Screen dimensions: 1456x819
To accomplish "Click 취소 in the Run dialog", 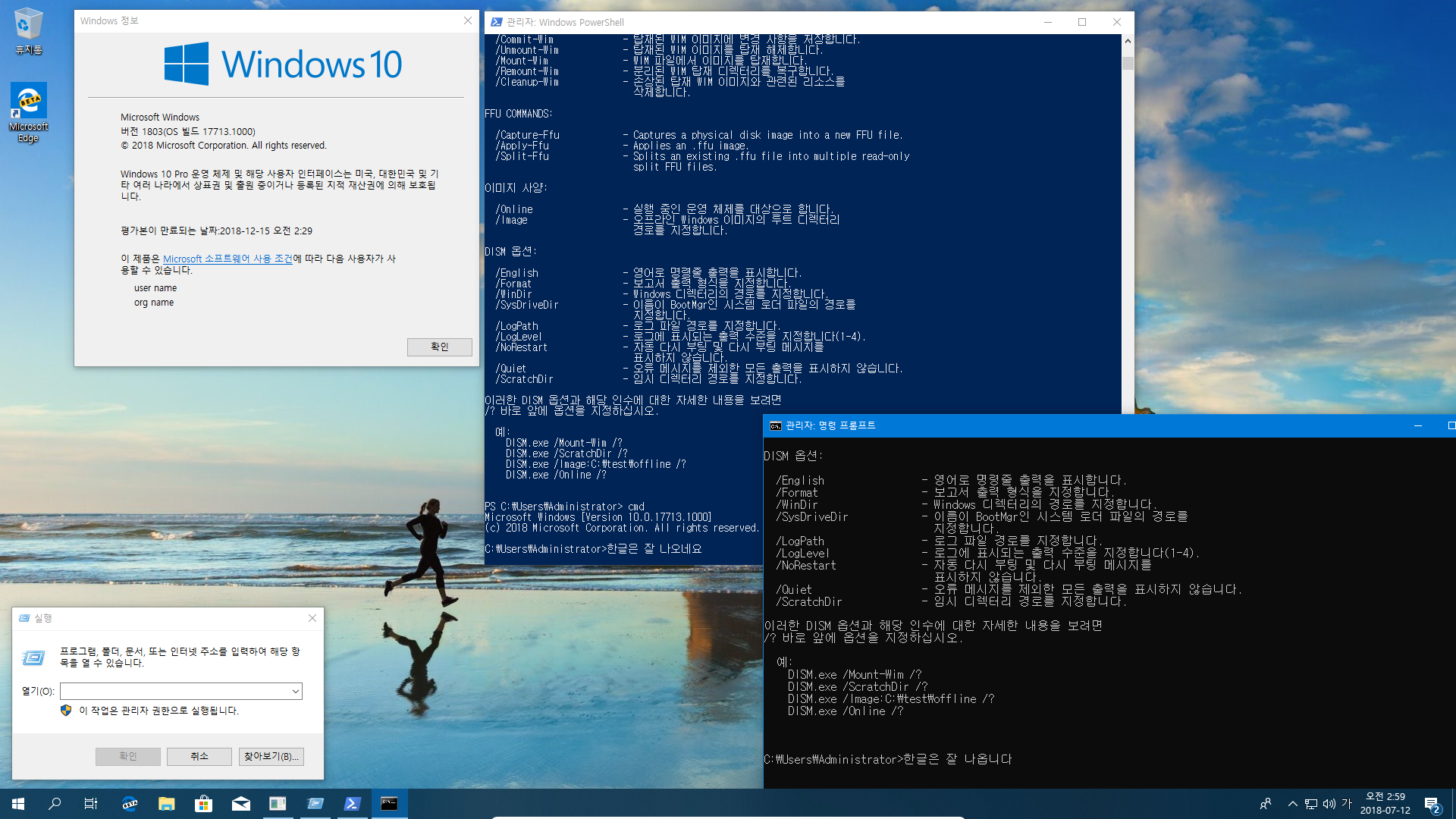I will (199, 756).
